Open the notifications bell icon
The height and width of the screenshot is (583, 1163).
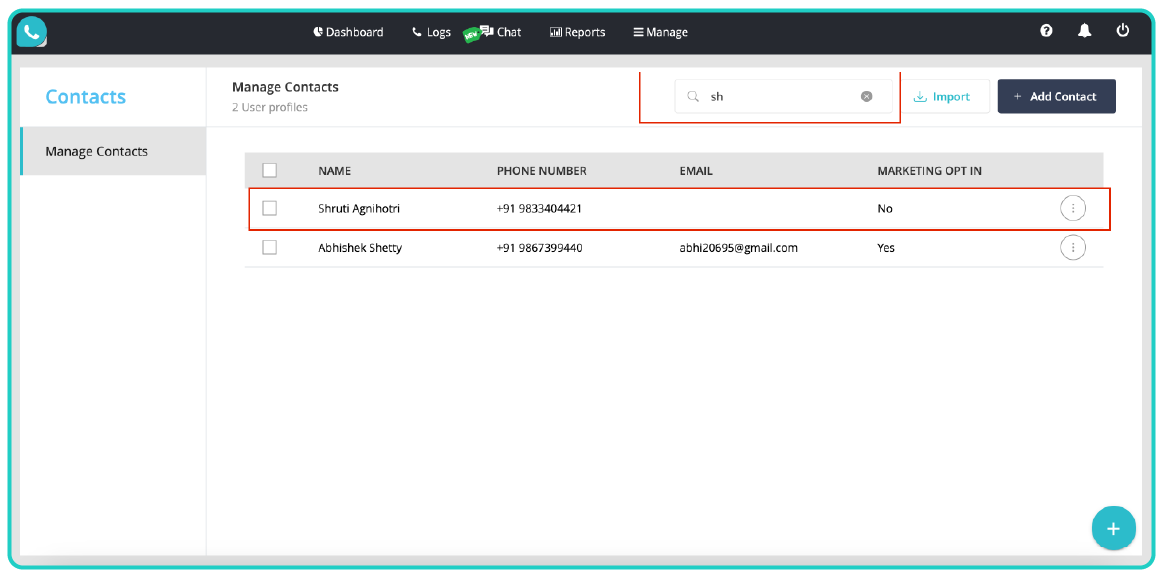pyautogui.click(x=1084, y=30)
